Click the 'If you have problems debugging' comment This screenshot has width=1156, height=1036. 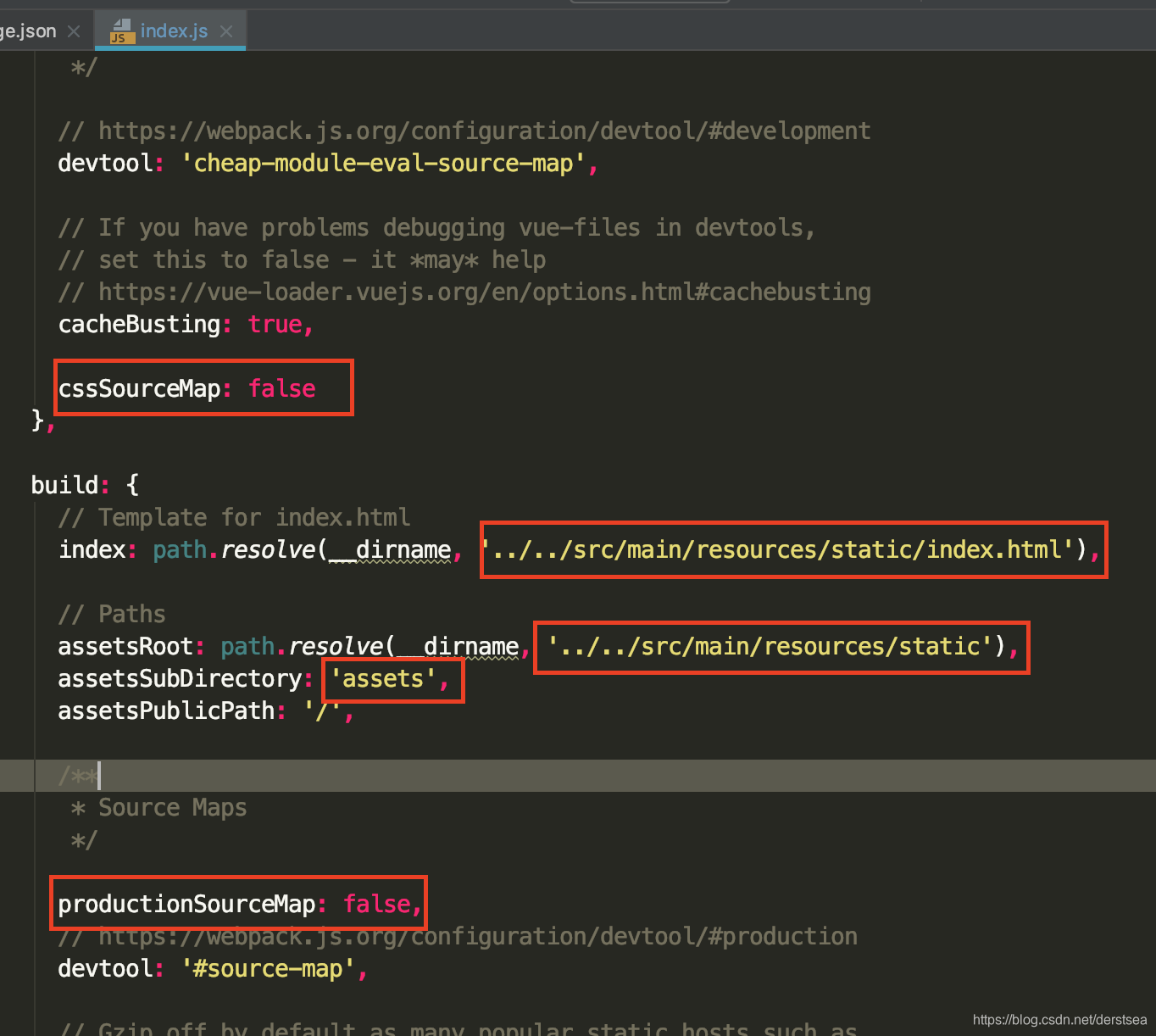(x=436, y=227)
